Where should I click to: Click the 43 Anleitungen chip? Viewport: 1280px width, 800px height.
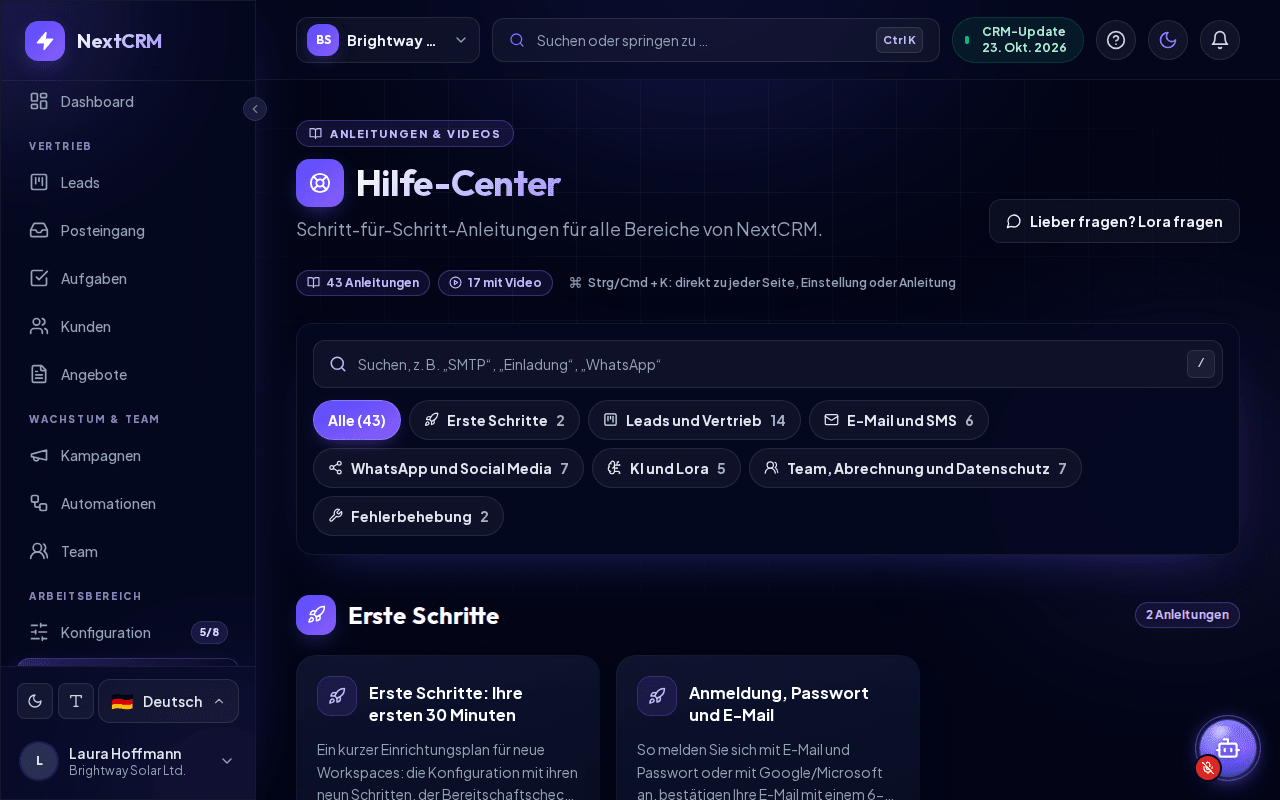click(x=363, y=283)
